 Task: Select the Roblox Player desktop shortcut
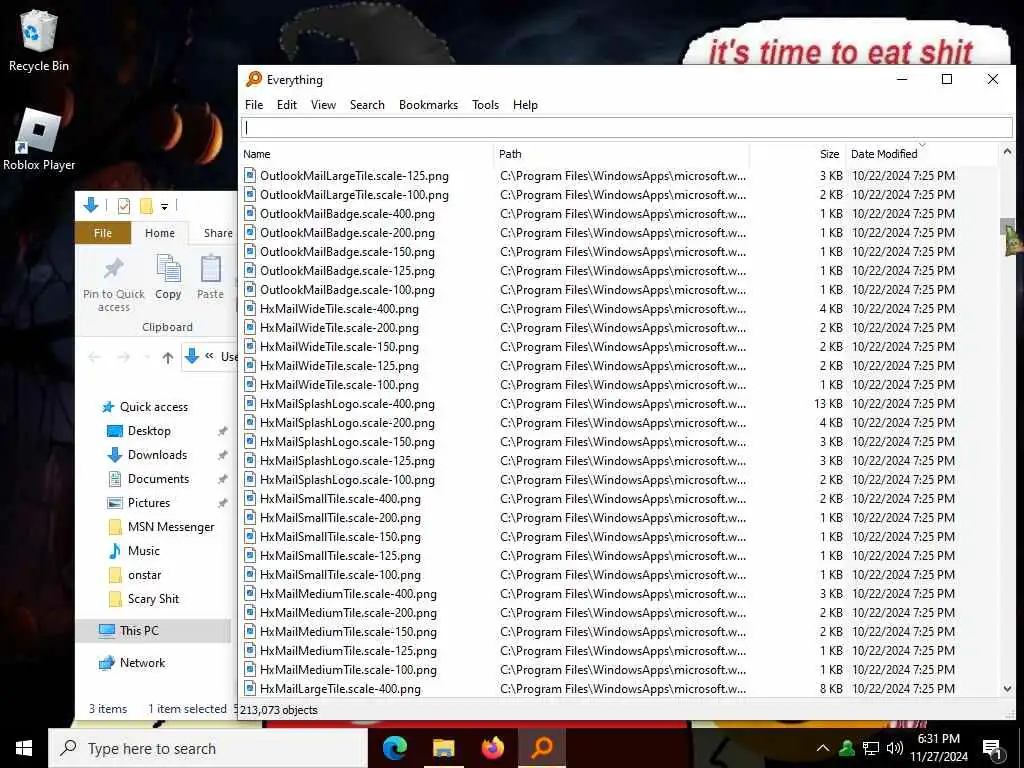pos(39,138)
